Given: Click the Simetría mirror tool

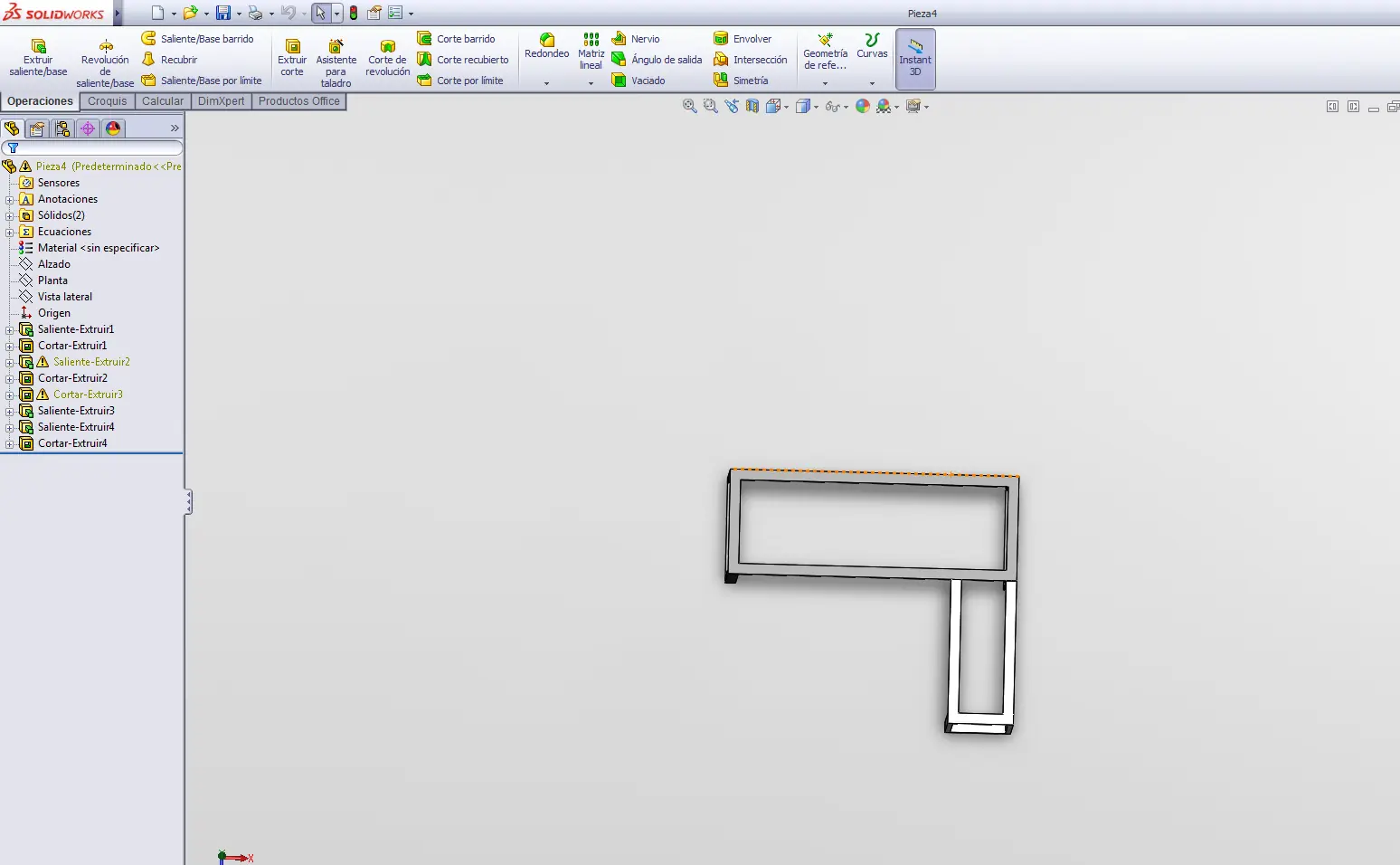Looking at the screenshot, I should click(741, 81).
